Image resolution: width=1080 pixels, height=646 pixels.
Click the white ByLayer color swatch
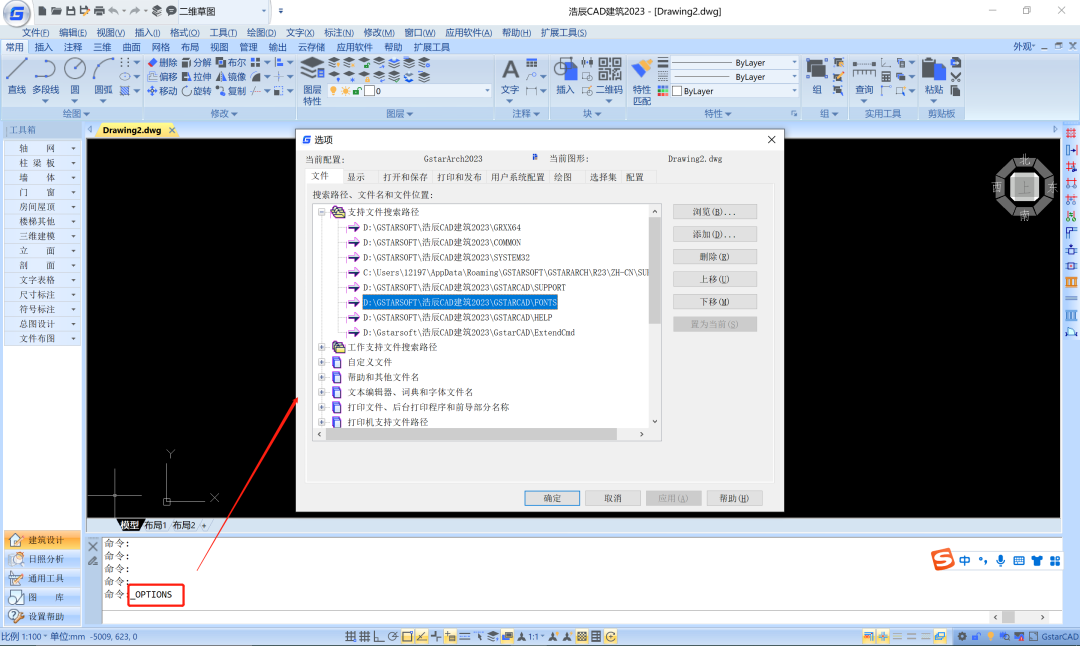point(677,91)
